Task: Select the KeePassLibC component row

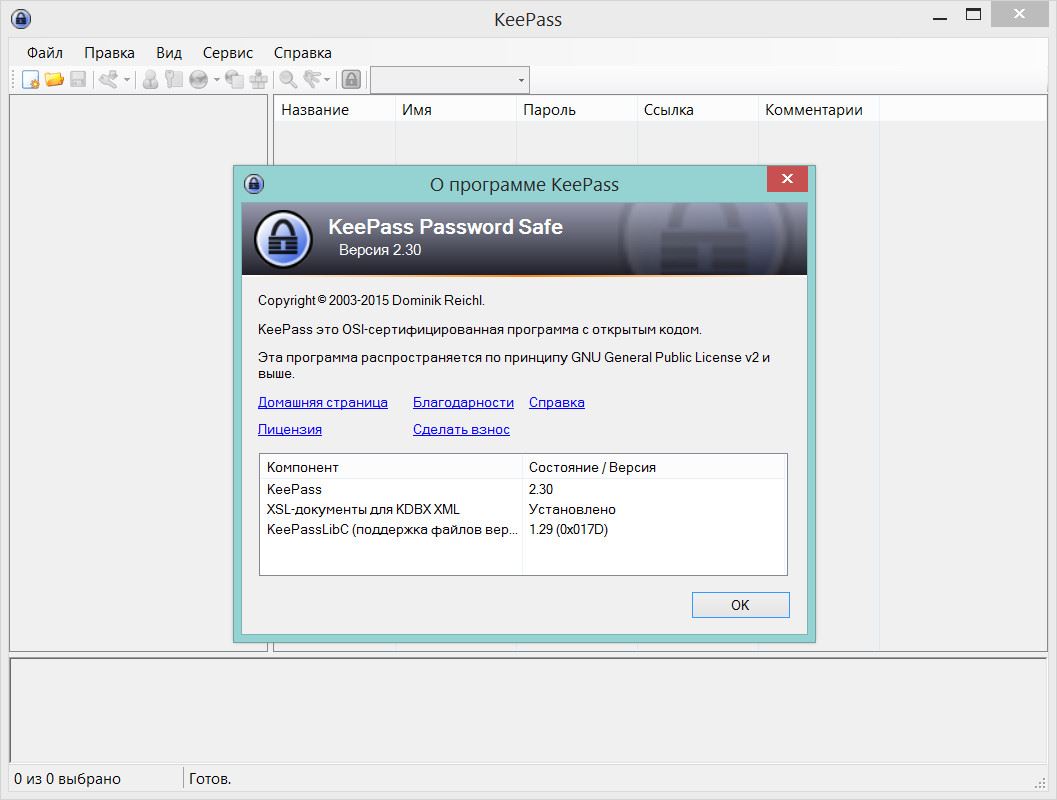Action: tap(523, 529)
